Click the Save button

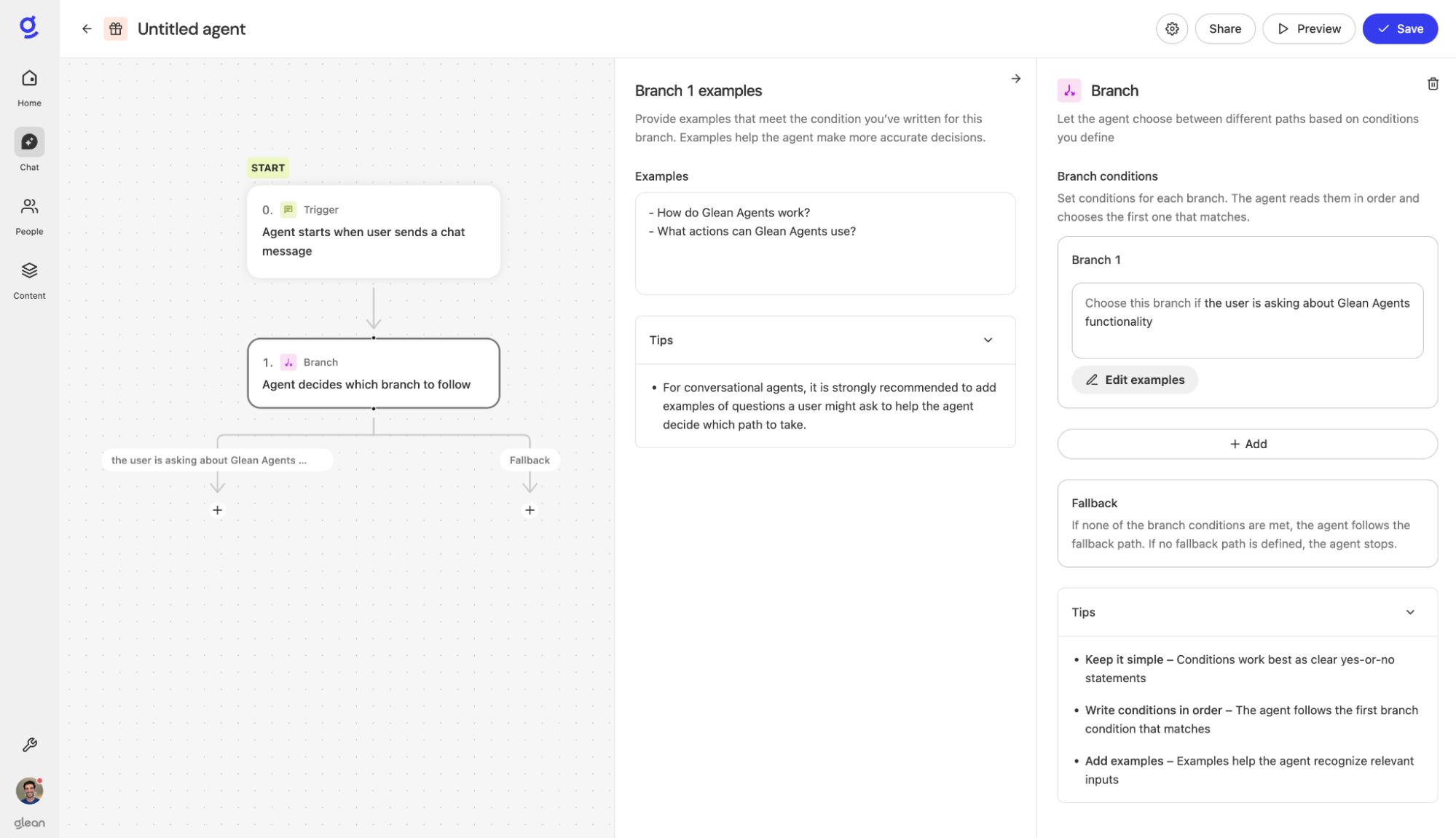[x=1399, y=29]
